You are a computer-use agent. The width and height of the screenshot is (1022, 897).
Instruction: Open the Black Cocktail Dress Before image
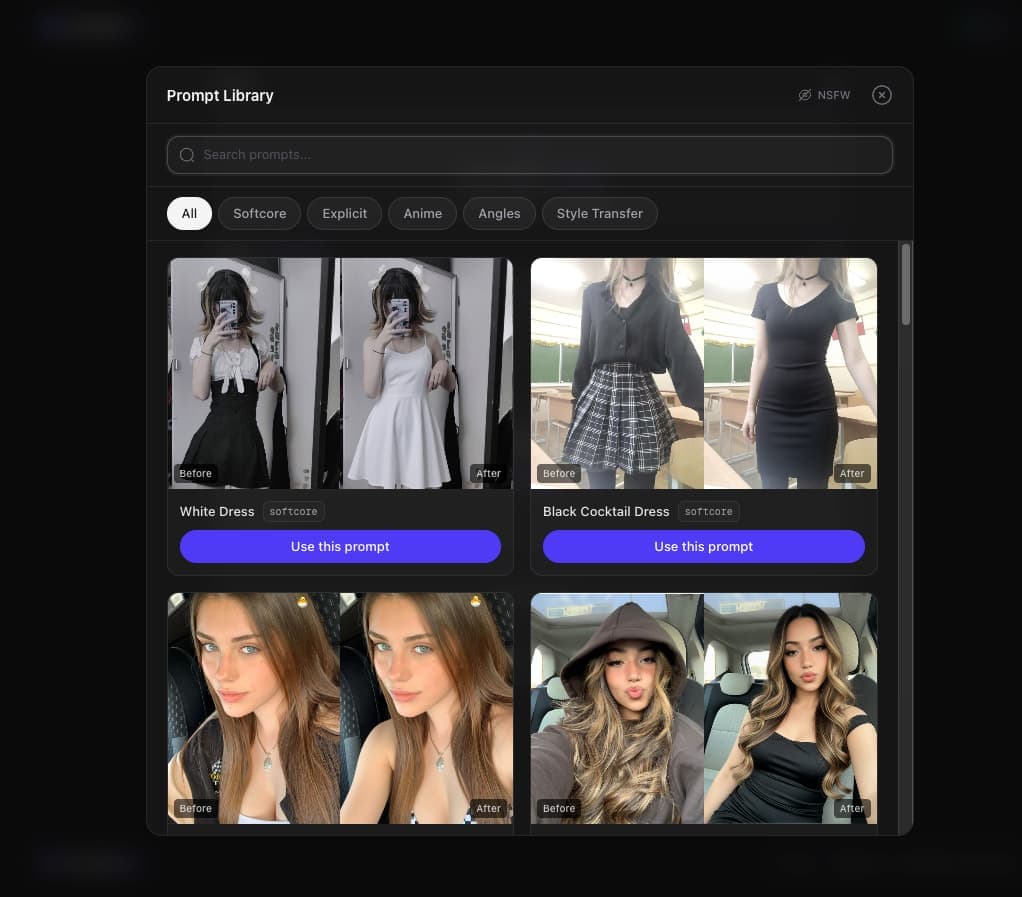coord(617,373)
